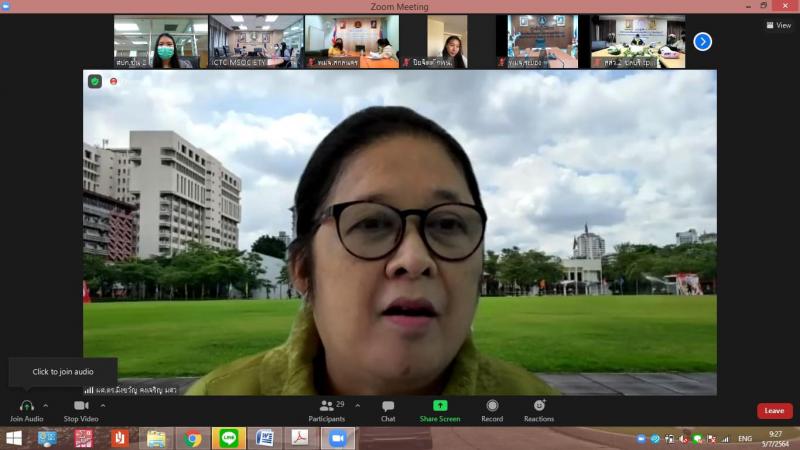Viewport: 800px width, 450px height.
Task: Select thumbnail of meeting table with flowers
Action: pos(638,41)
